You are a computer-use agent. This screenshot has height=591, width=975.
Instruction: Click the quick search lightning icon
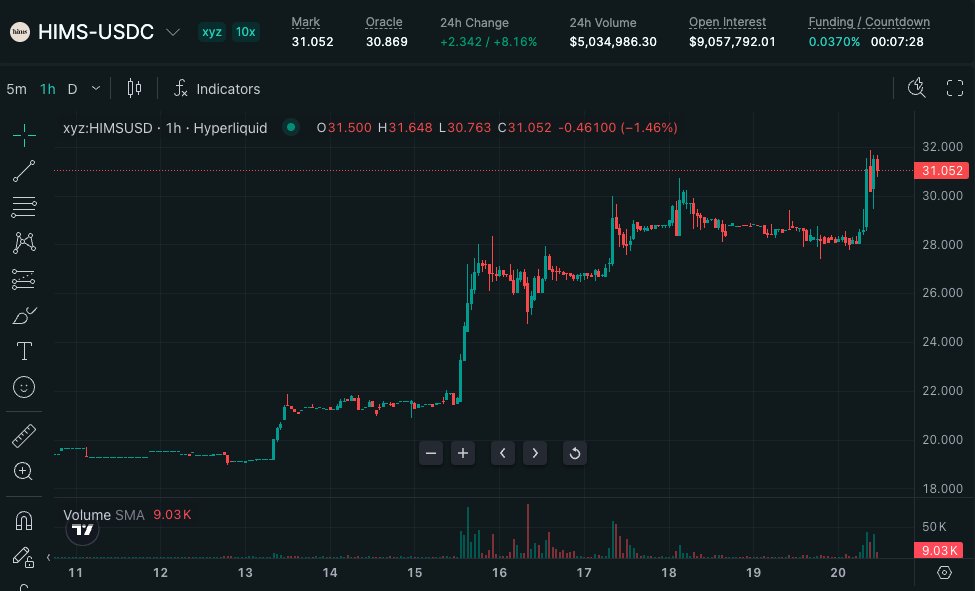917,88
